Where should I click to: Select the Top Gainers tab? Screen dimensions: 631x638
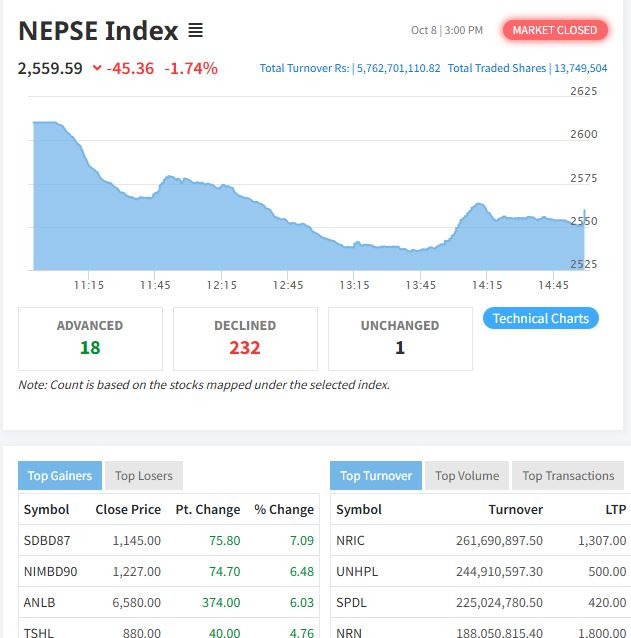(x=60, y=476)
